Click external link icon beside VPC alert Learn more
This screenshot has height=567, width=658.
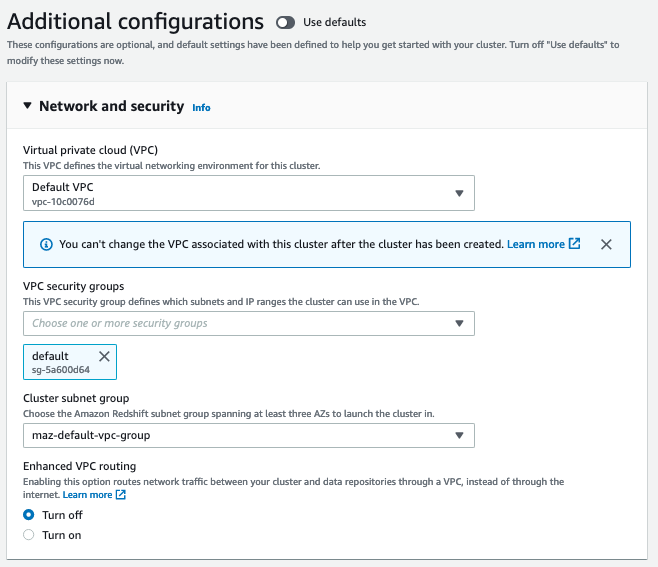click(x=575, y=244)
